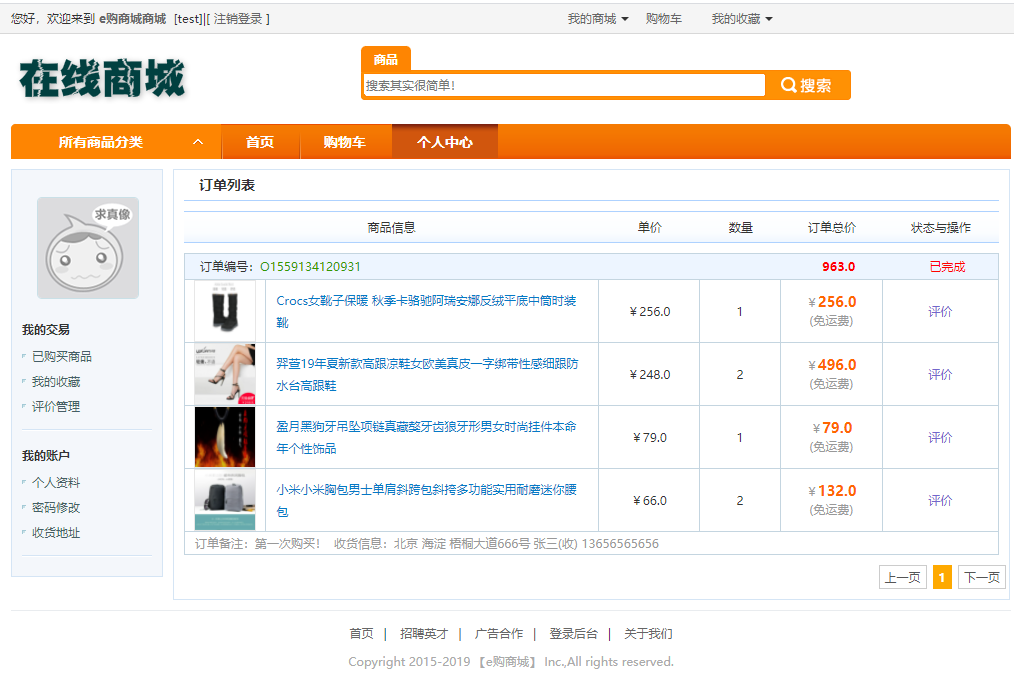Select the 个人中心 navigation tab
Screen dimensions: 1014x686
tap(444, 142)
